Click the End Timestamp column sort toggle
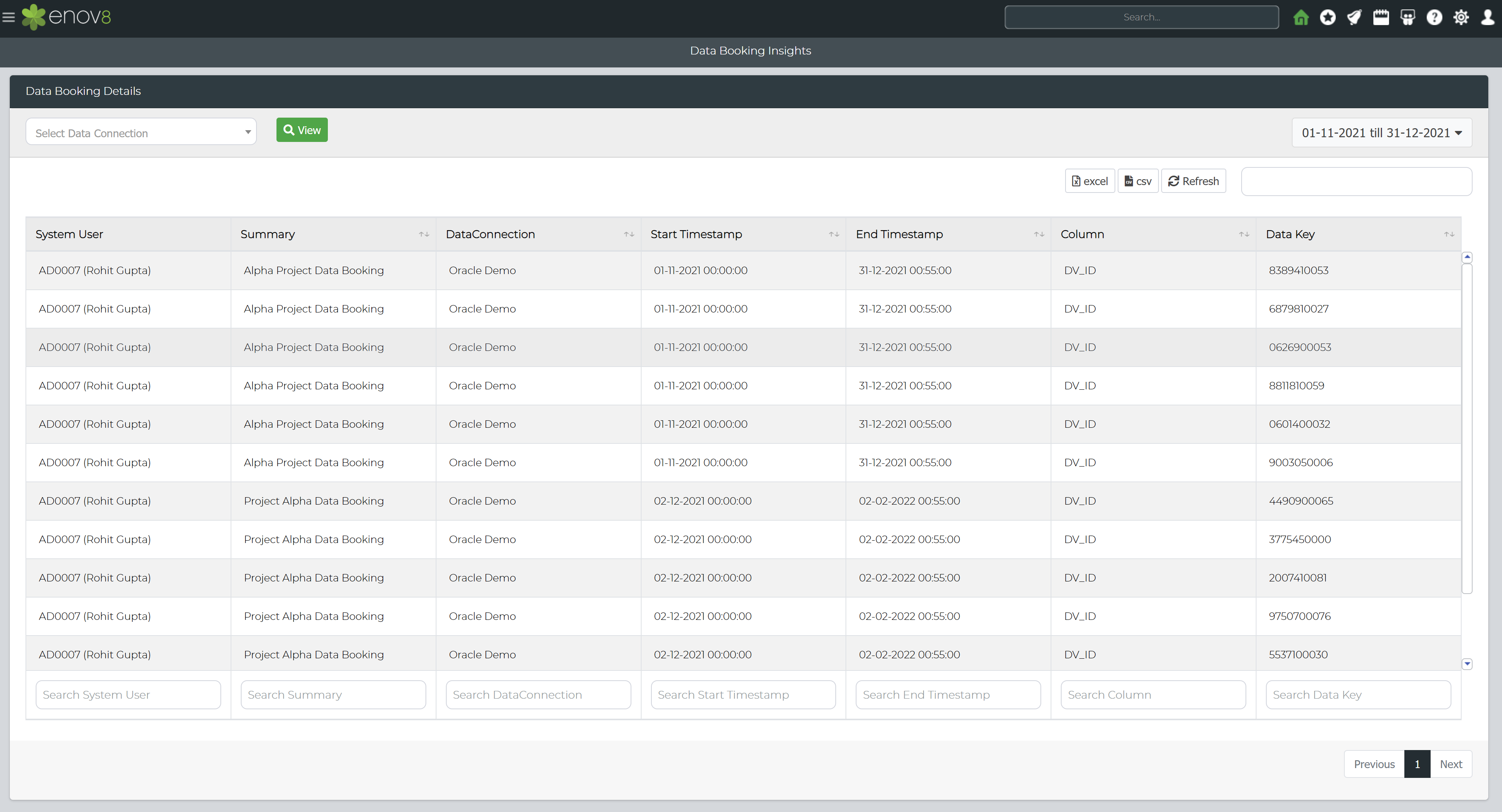 pyautogui.click(x=1038, y=234)
